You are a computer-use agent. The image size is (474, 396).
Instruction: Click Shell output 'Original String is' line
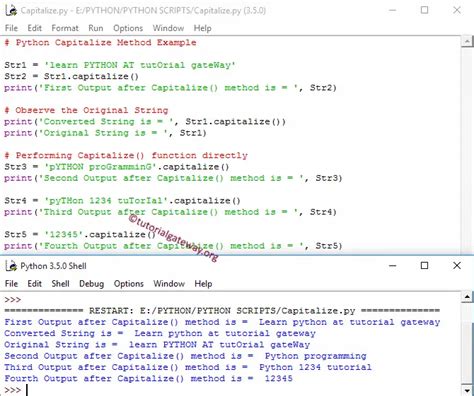(157, 345)
